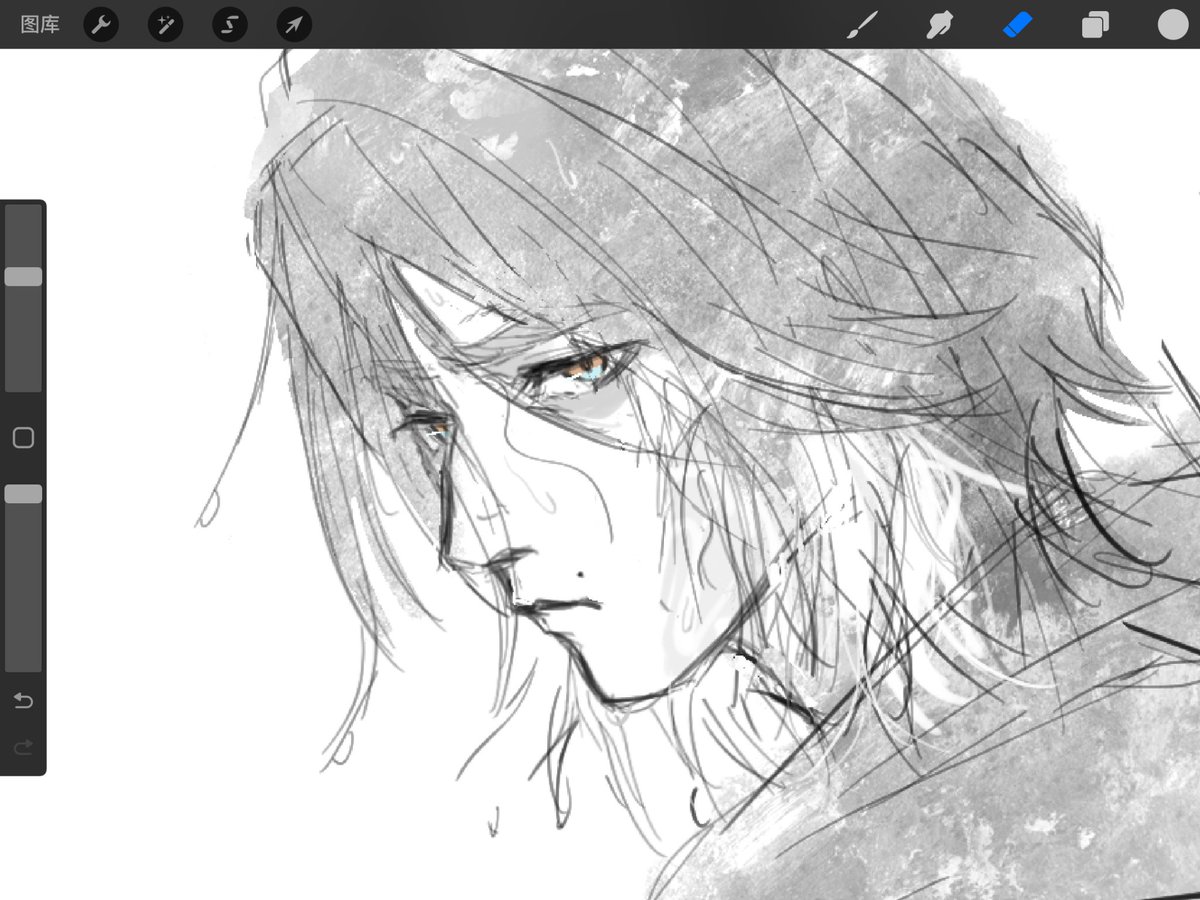Open the Adjustments magic wand menu
Screen dimensions: 1200x900
165,24
